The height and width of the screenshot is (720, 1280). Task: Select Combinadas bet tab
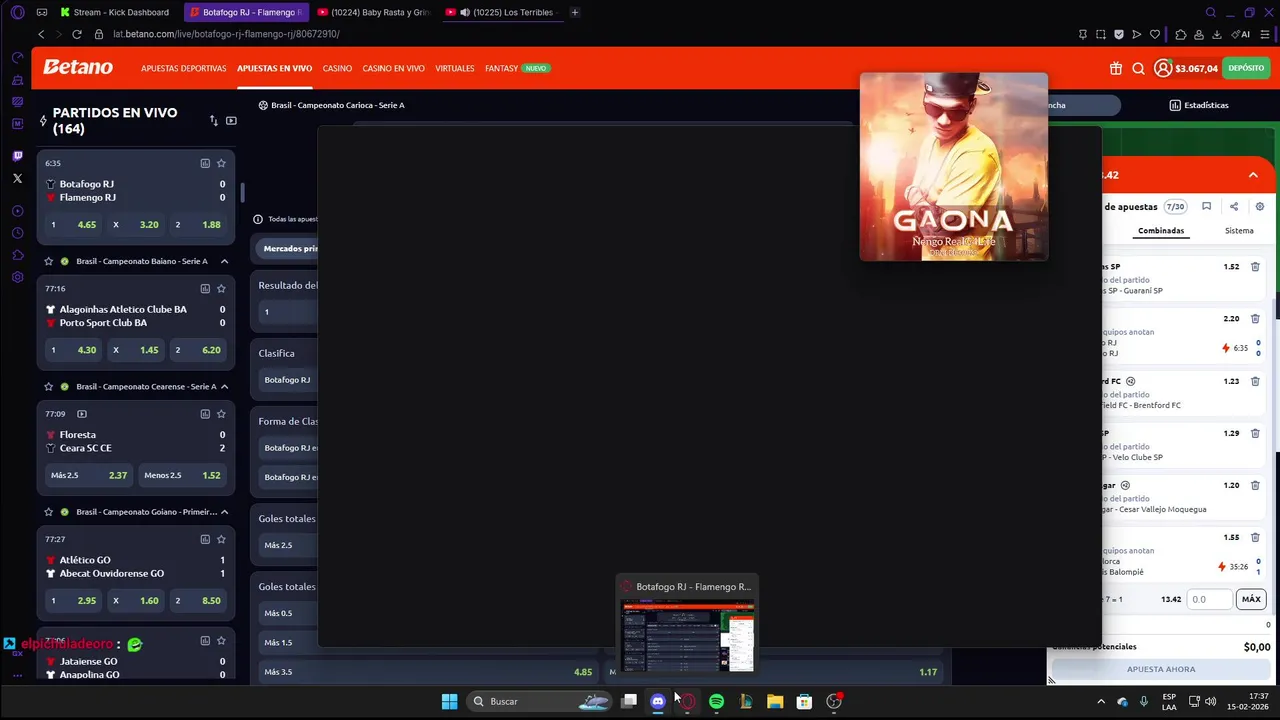click(x=1161, y=231)
